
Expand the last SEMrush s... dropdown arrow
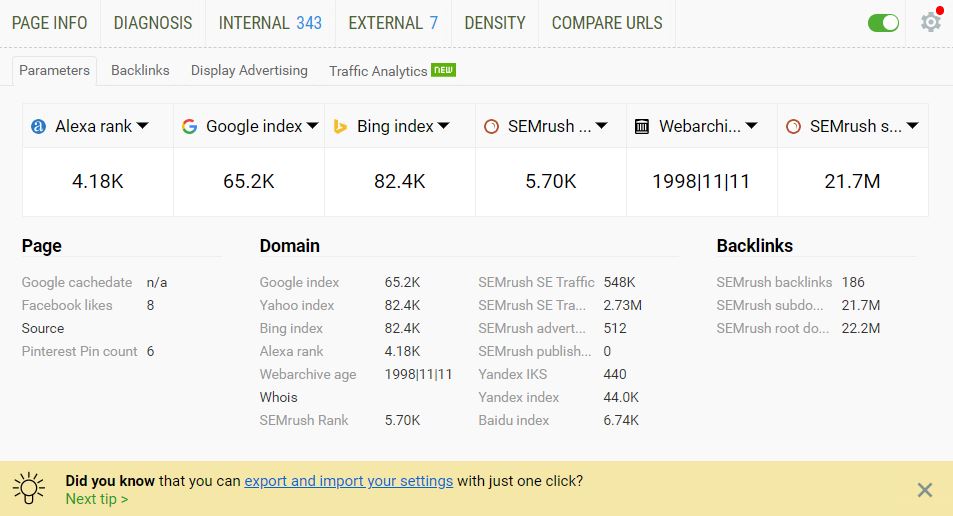[912, 126]
